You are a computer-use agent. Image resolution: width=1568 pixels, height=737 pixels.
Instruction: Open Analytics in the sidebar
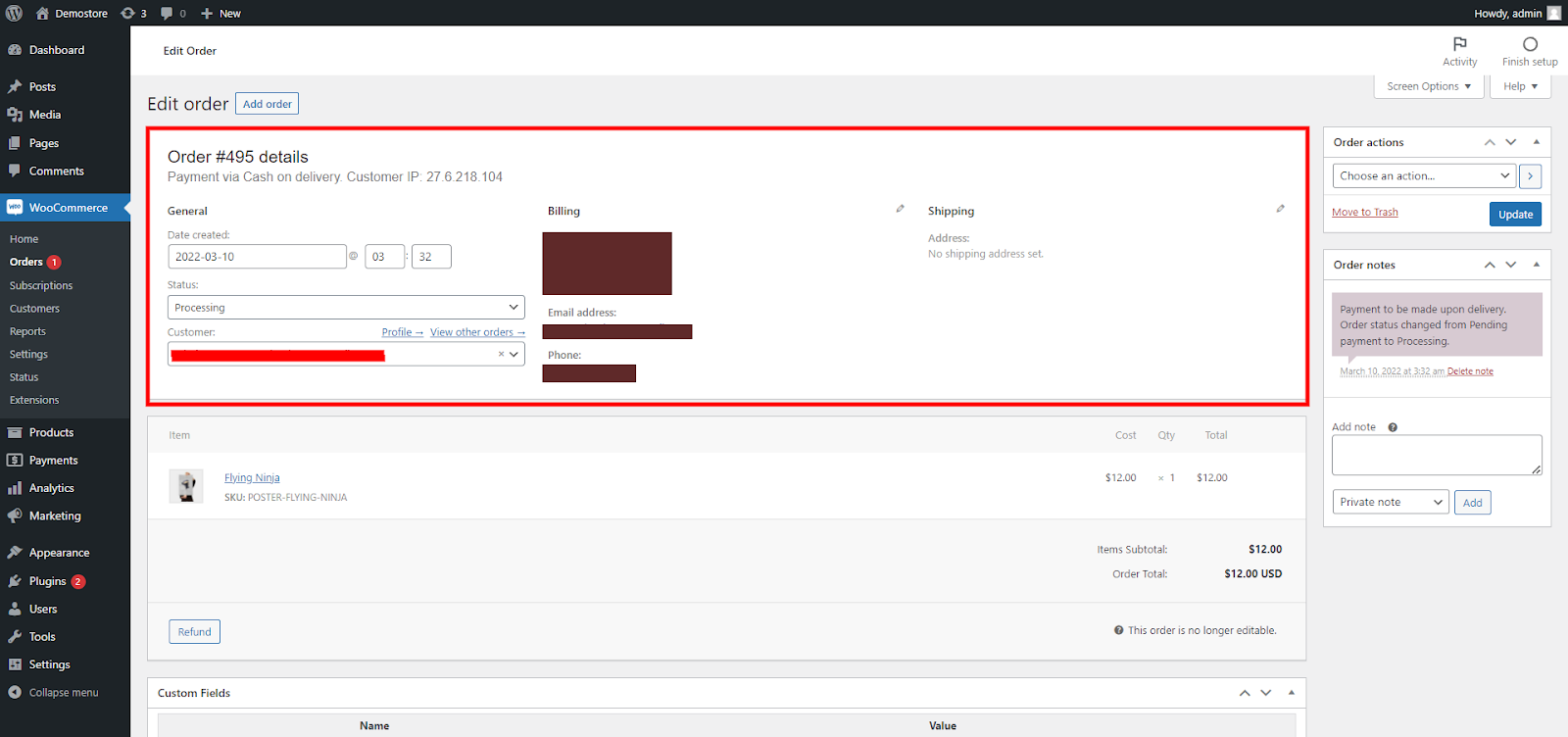click(x=65, y=488)
